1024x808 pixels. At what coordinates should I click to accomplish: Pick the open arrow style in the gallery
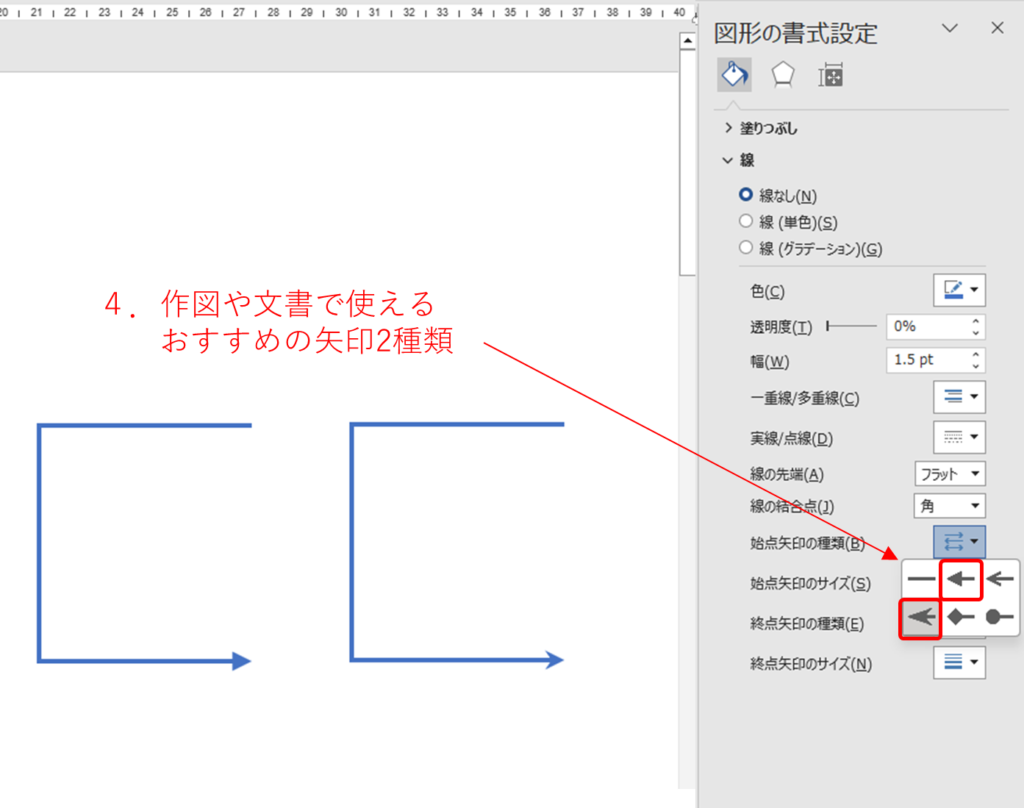[x=999, y=578]
